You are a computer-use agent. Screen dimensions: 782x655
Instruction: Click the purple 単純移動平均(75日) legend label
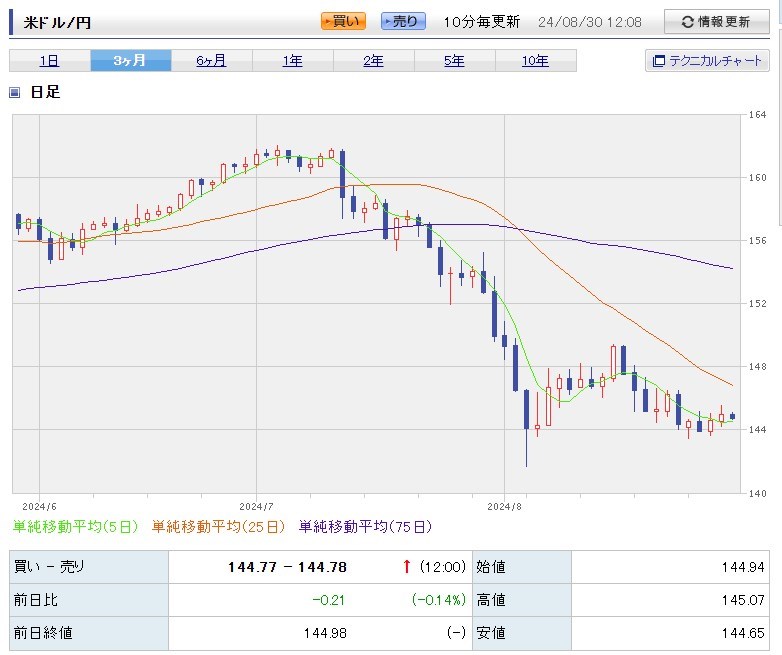coord(365,526)
